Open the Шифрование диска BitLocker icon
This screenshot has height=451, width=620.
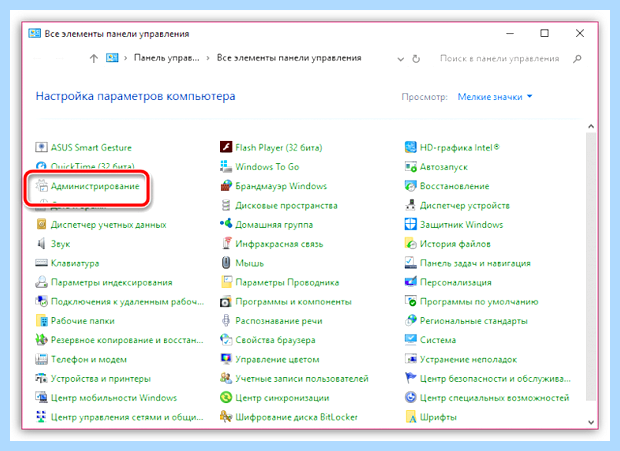[x=226, y=417]
